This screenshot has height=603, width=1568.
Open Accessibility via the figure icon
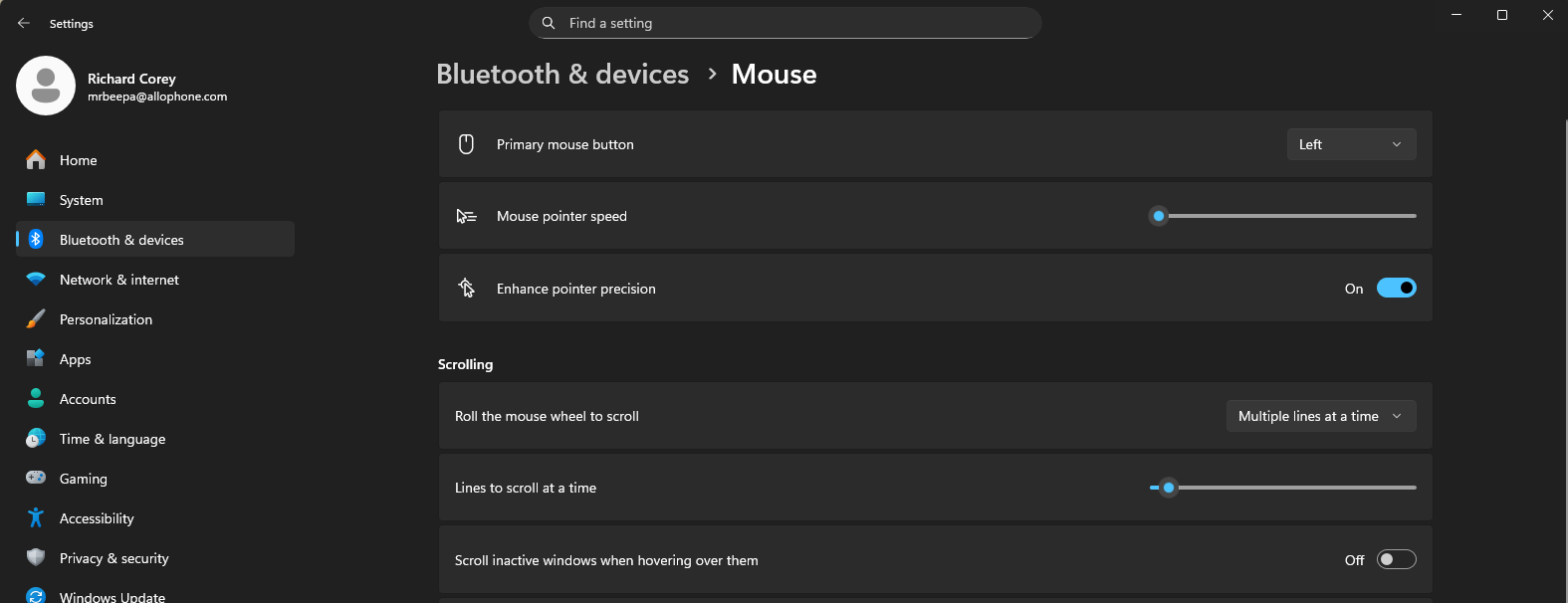click(36, 517)
